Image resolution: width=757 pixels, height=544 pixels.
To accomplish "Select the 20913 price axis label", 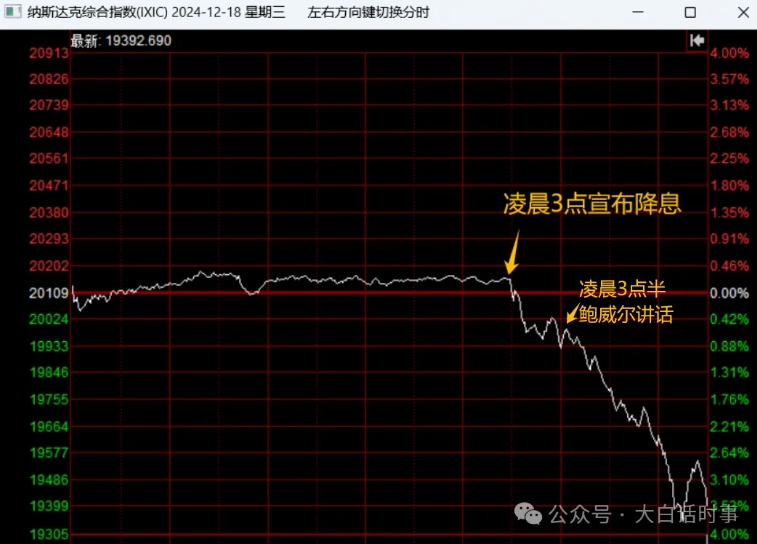I will 49,53.
